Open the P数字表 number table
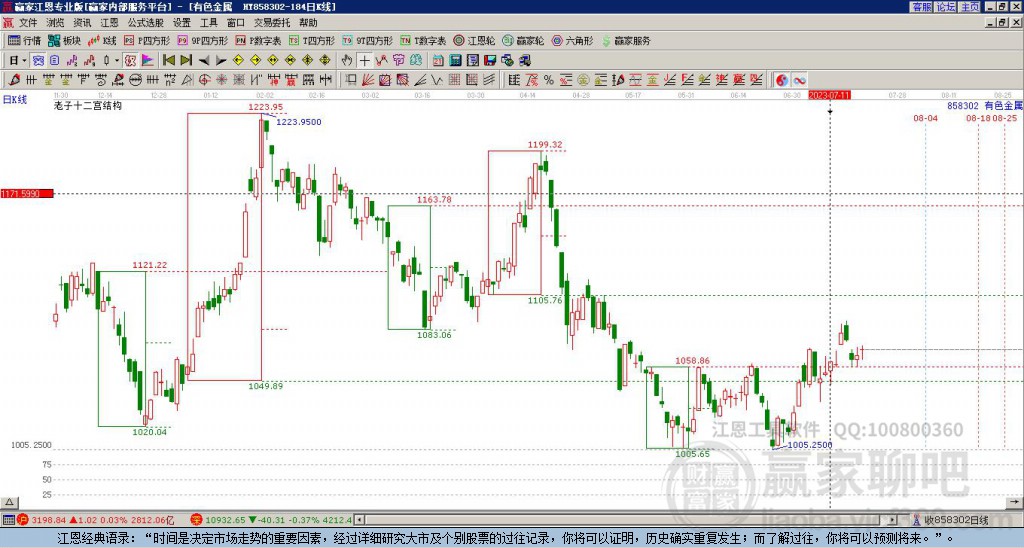Screen dimensions: 1024x548 (x=258, y=40)
